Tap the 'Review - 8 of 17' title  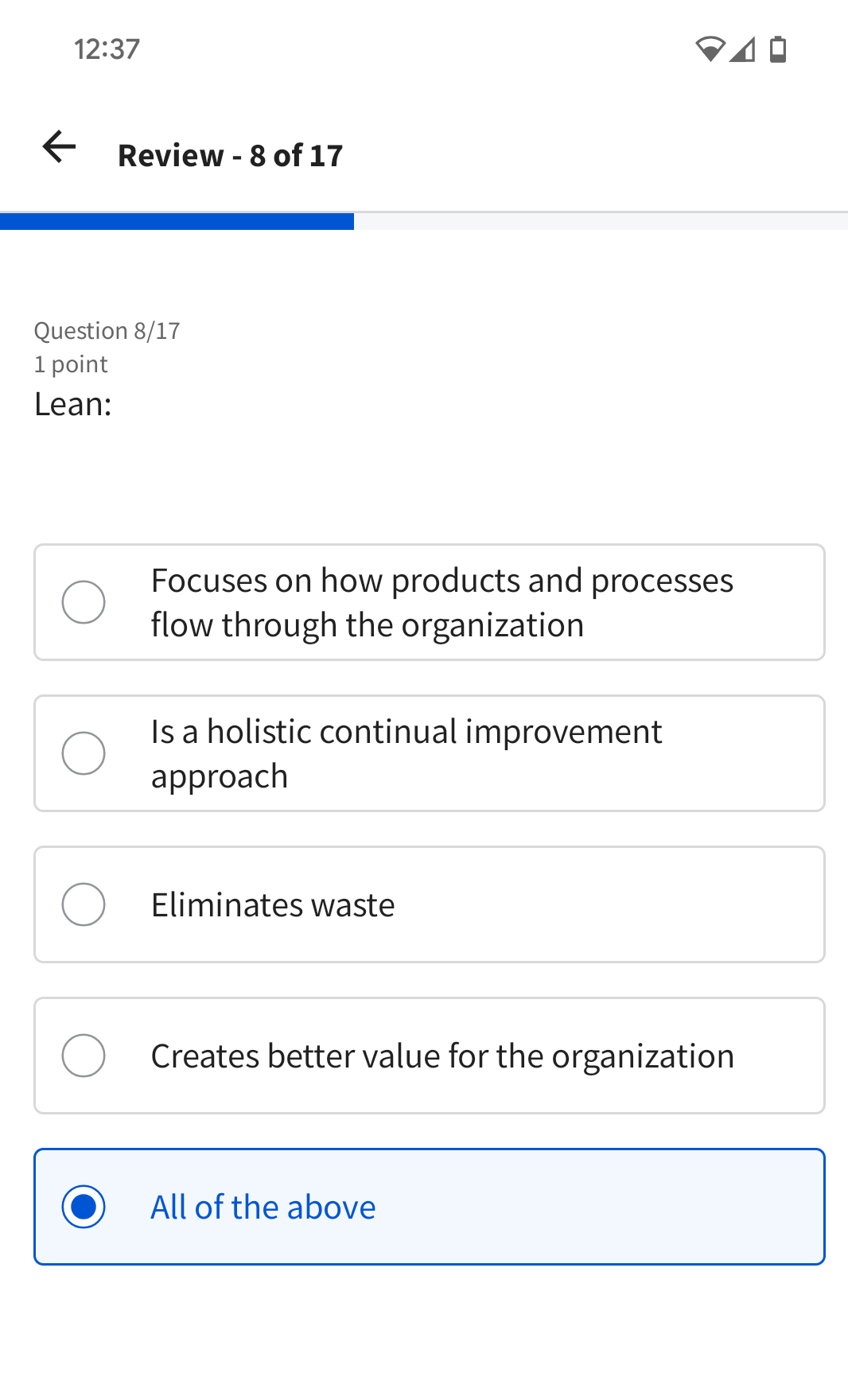click(230, 156)
